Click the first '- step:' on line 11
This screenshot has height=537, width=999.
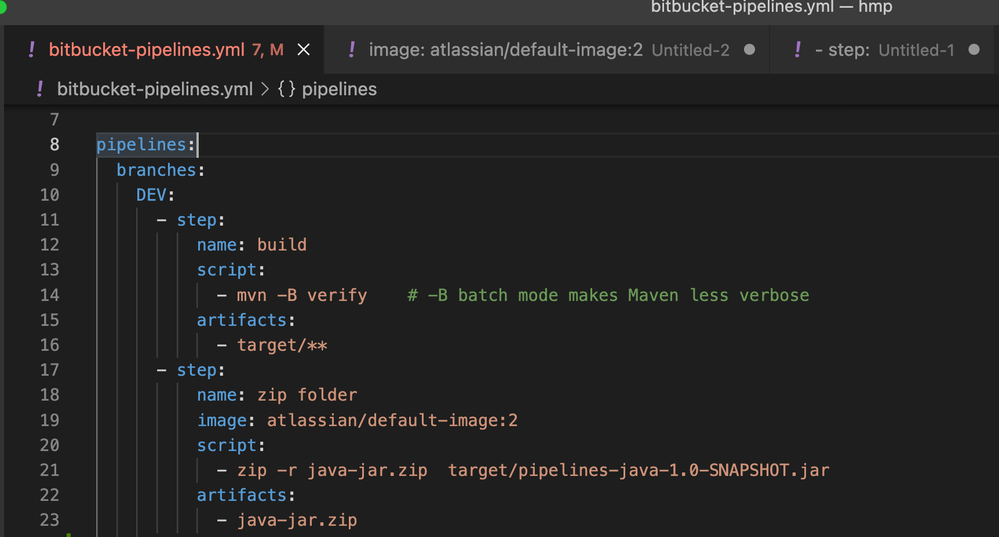tap(190, 220)
